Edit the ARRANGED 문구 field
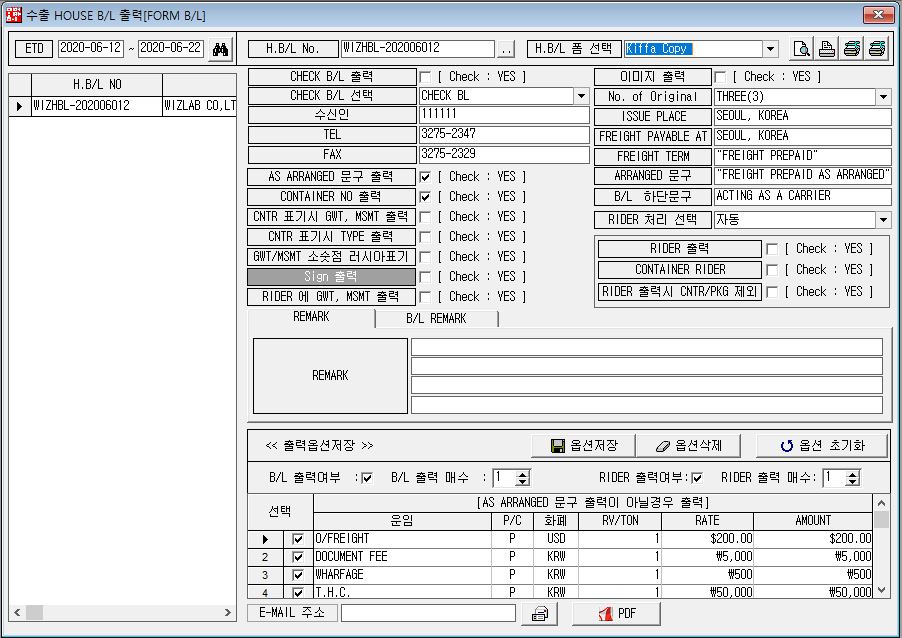This screenshot has width=902, height=638. point(802,175)
